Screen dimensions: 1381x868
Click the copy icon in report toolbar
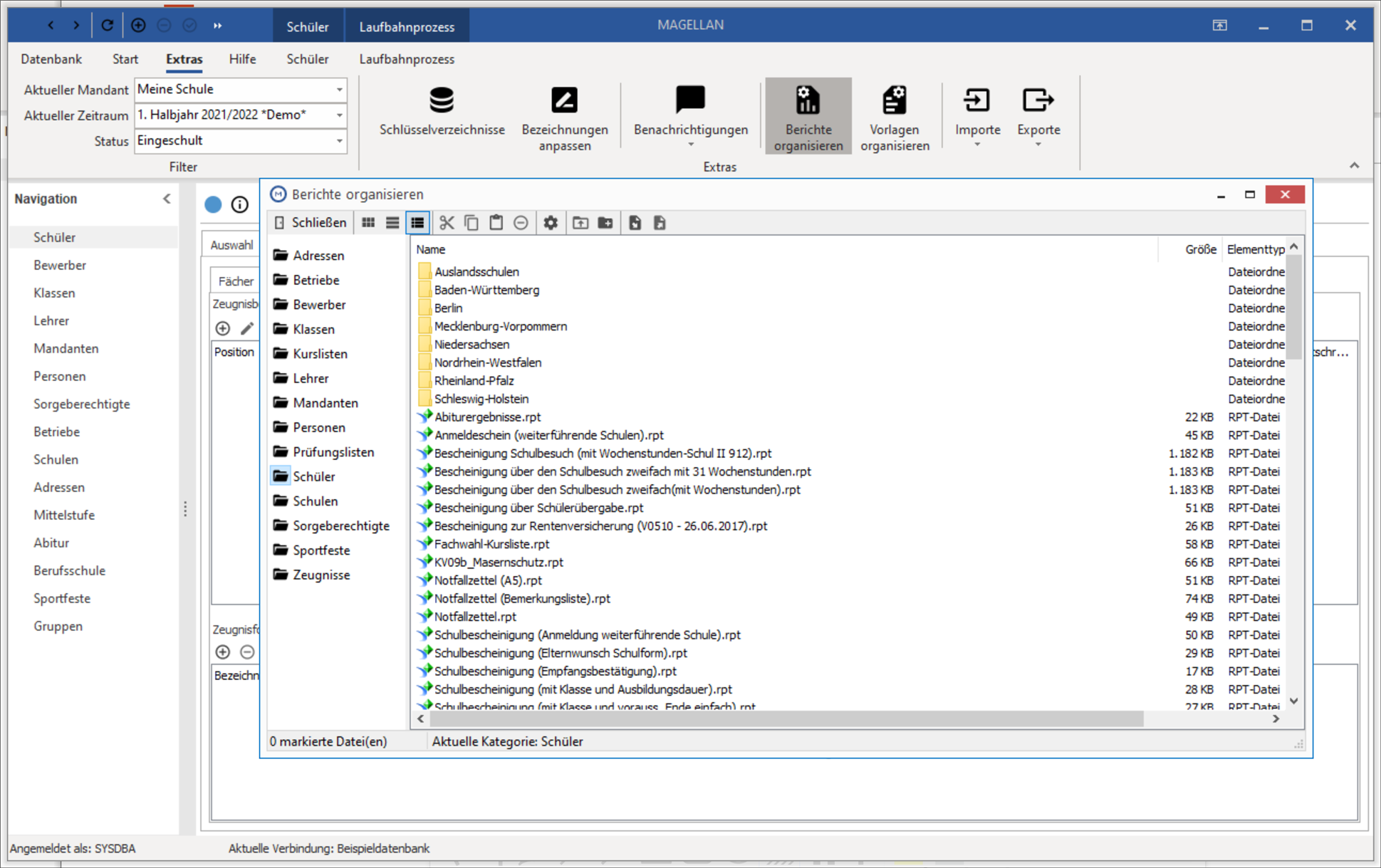point(471,223)
